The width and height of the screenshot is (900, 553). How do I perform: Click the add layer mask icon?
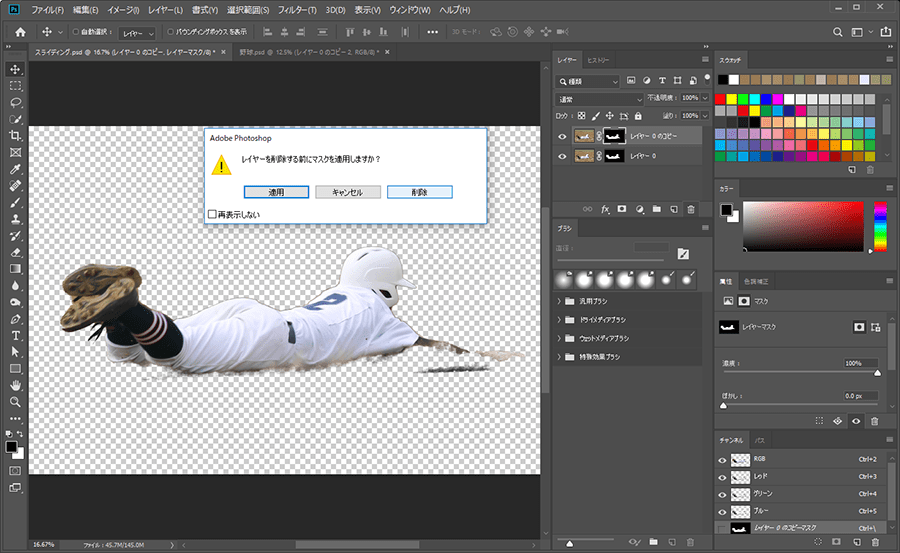coord(622,210)
